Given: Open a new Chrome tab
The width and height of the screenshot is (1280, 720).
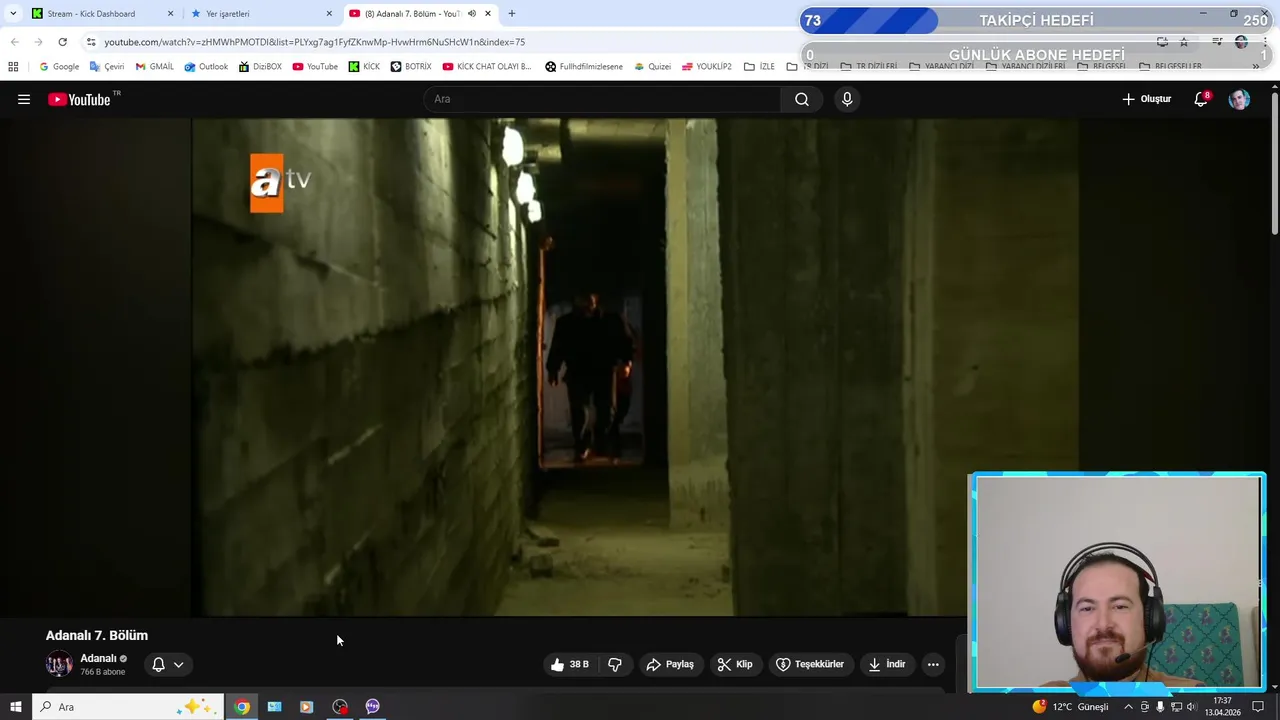Looking at the screenshot, I should (x=512, y=14).
